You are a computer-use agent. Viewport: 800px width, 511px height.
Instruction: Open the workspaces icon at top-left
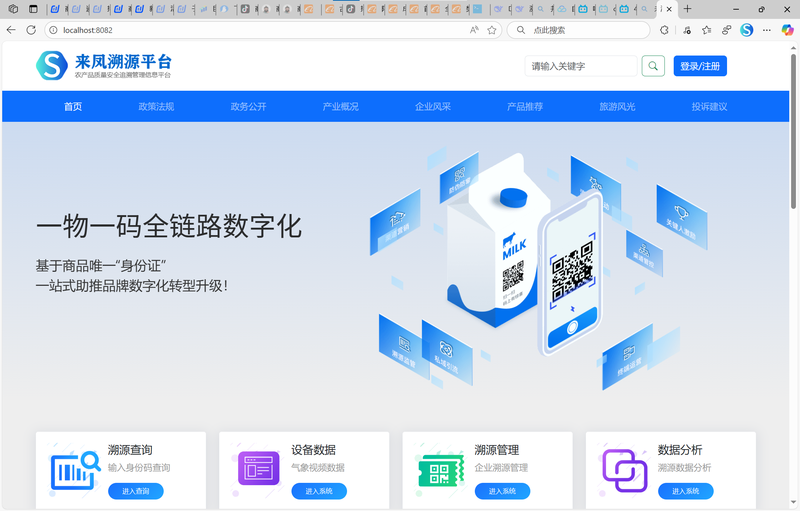click(14, 9)
